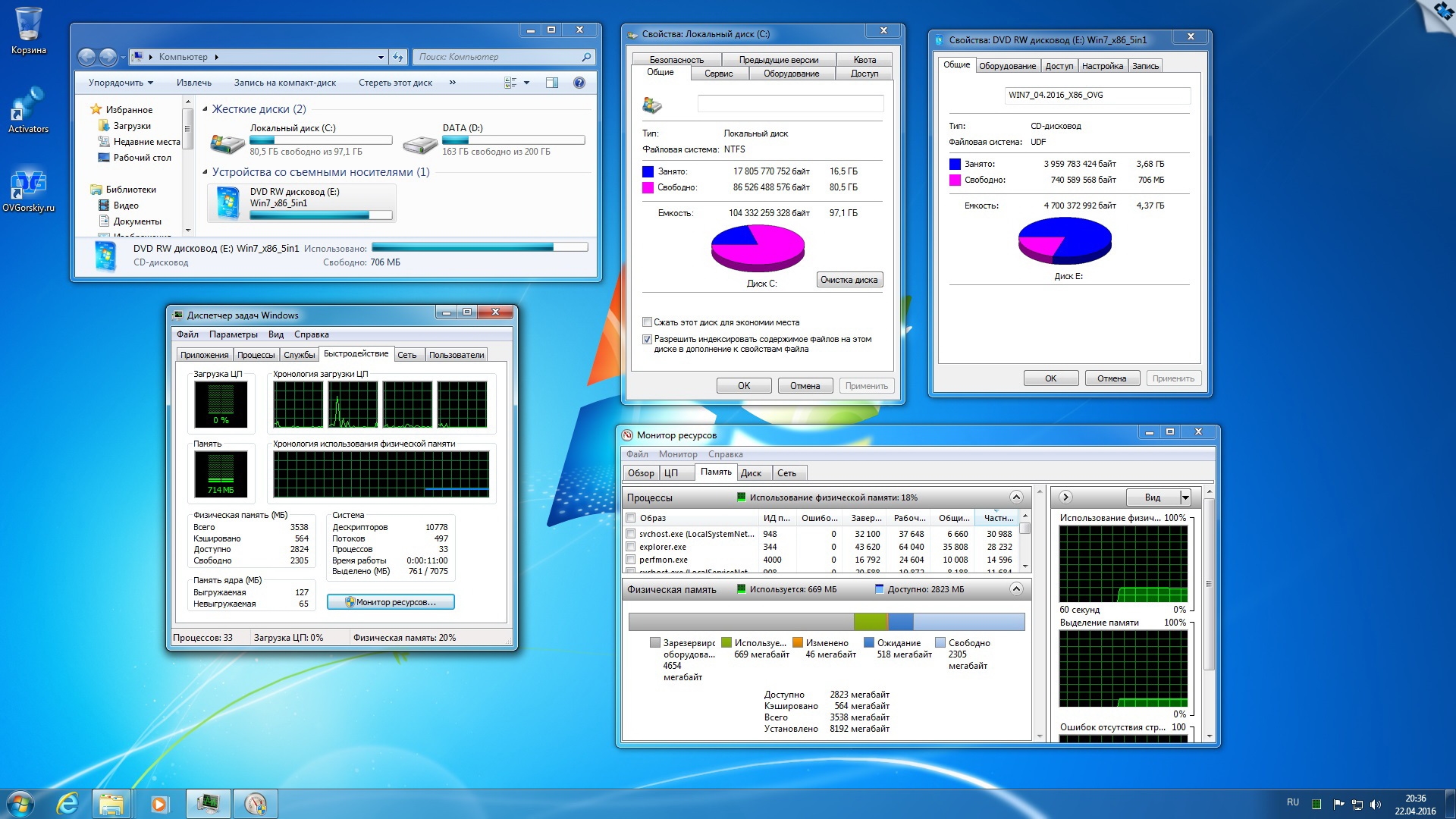Open the Recycle Bin desktop icon
The image size is (1456, 819).
[x=28, y=27]
